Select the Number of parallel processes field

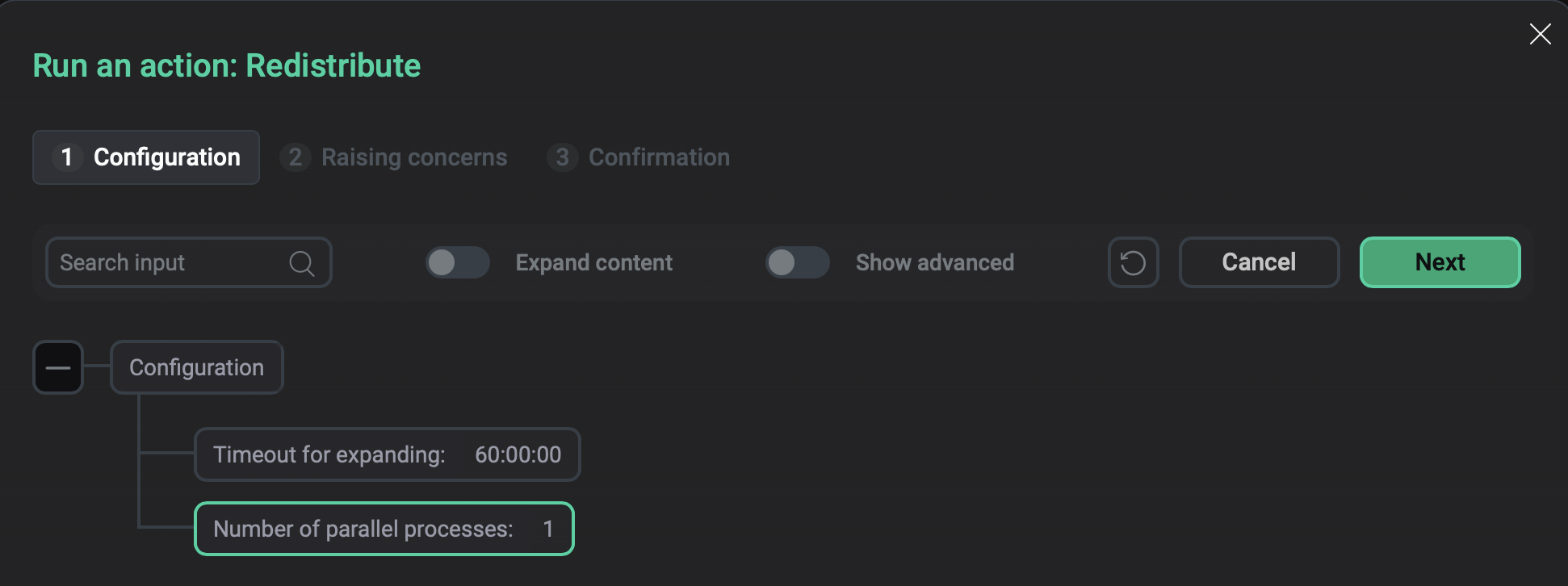(384, 529)
